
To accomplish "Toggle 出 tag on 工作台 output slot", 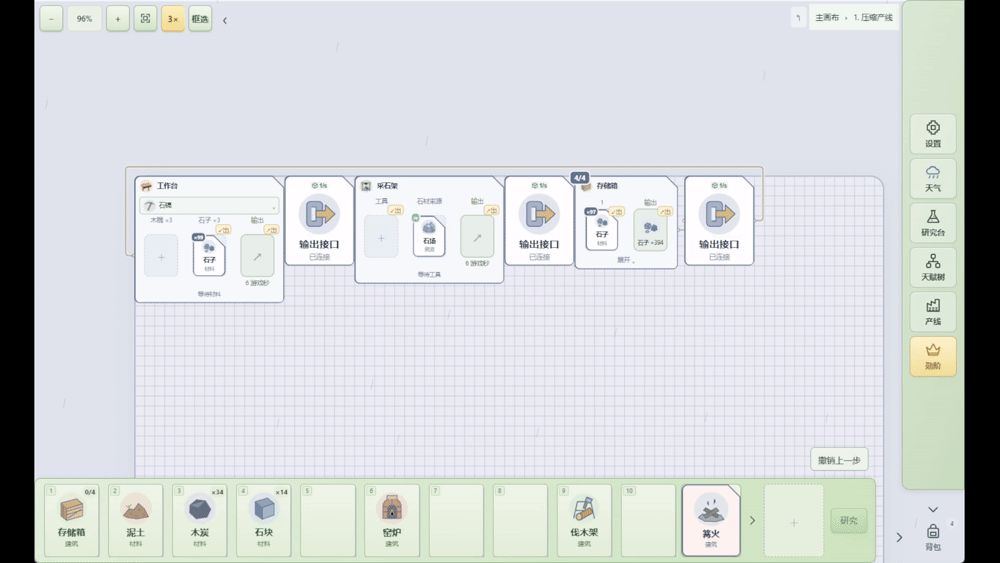I will (x=271, y=230).
